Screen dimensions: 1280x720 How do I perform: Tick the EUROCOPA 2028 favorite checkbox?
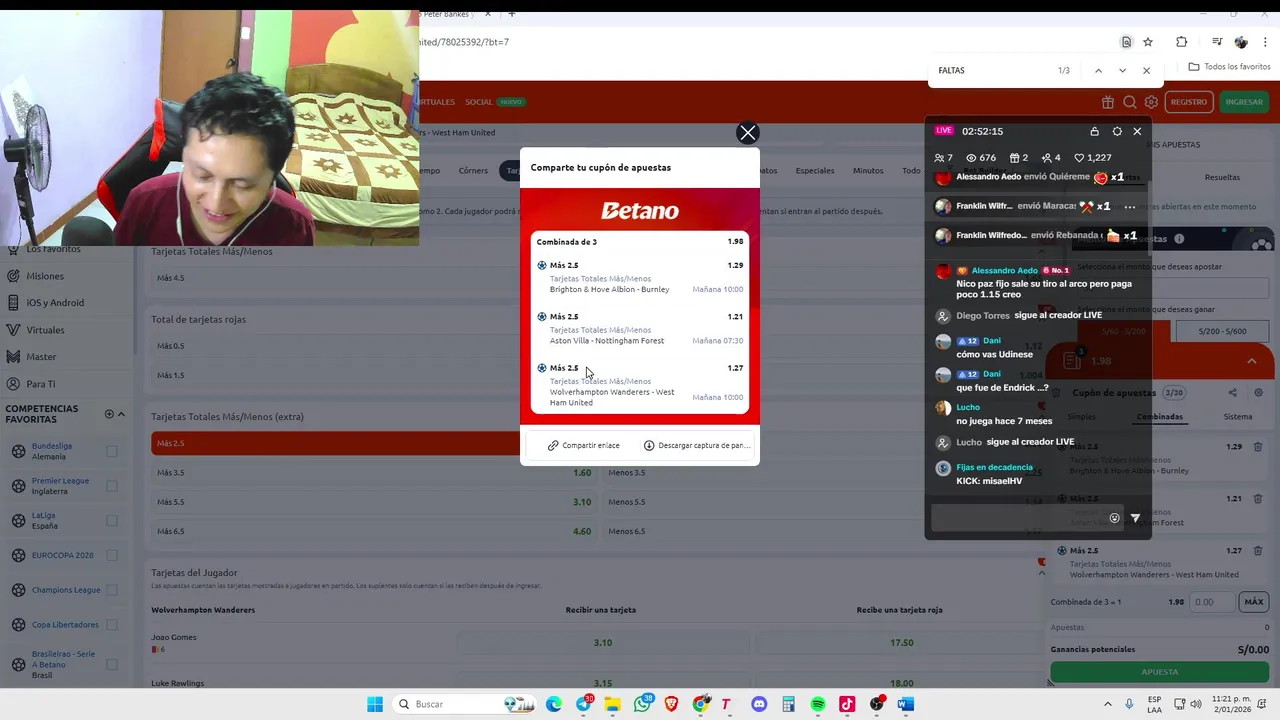coord(112,555)
